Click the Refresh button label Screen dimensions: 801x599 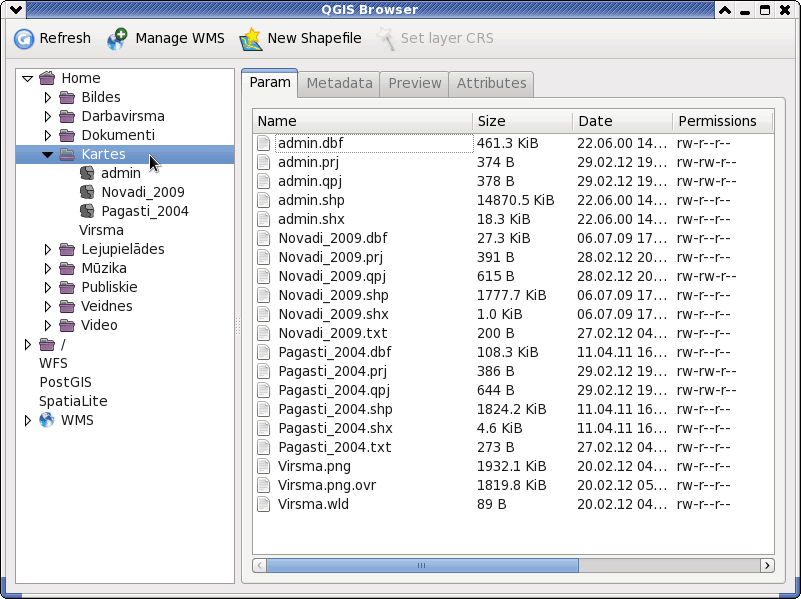[x=65, y=38]
